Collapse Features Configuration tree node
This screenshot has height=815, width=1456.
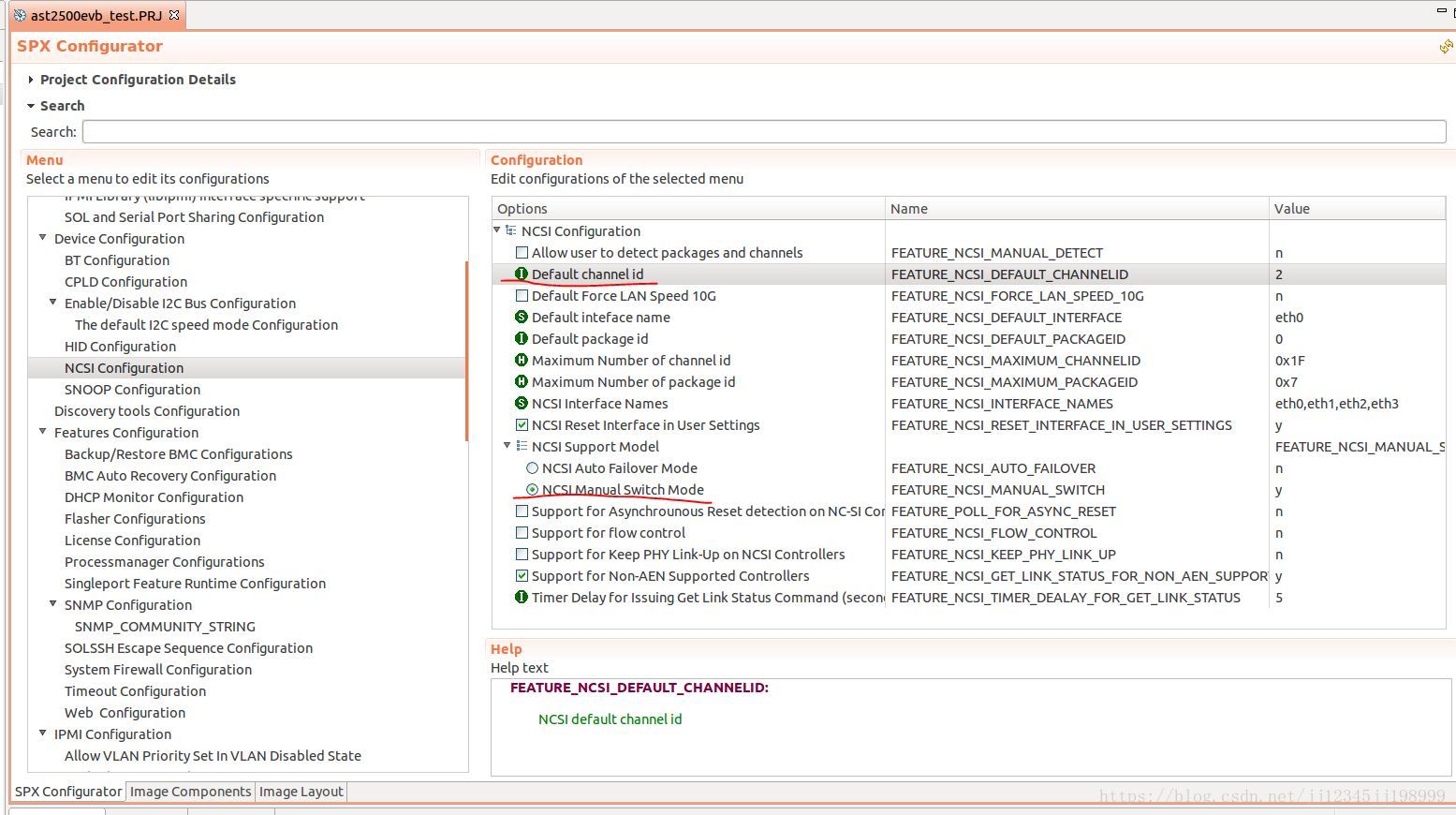pyautogui.click(x=42, y=432)
